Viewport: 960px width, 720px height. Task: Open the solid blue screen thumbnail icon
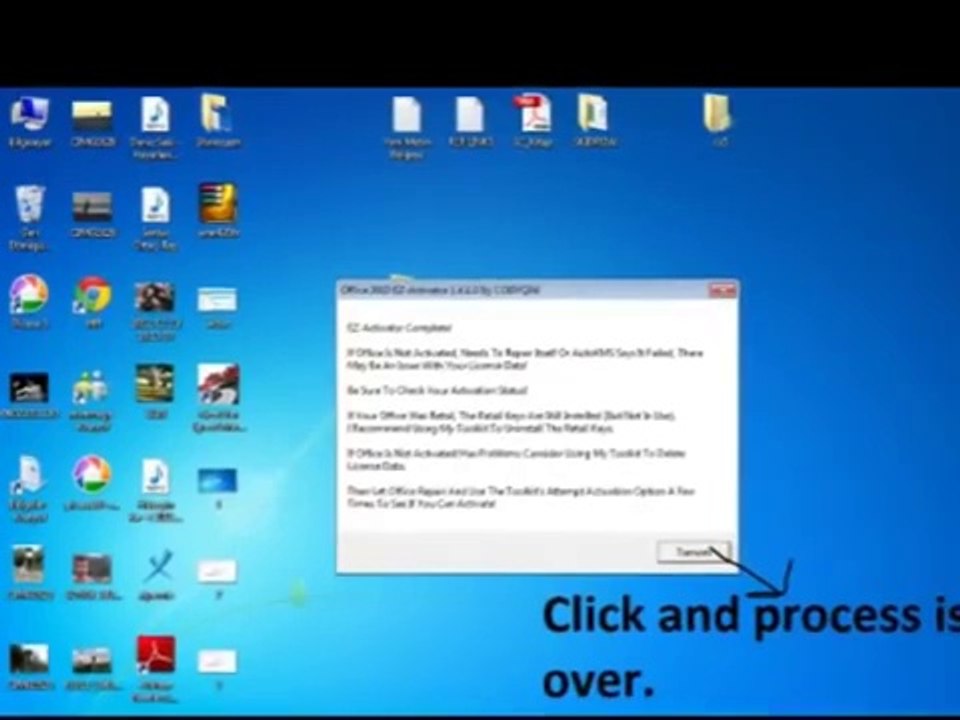[x=217, y=487]
